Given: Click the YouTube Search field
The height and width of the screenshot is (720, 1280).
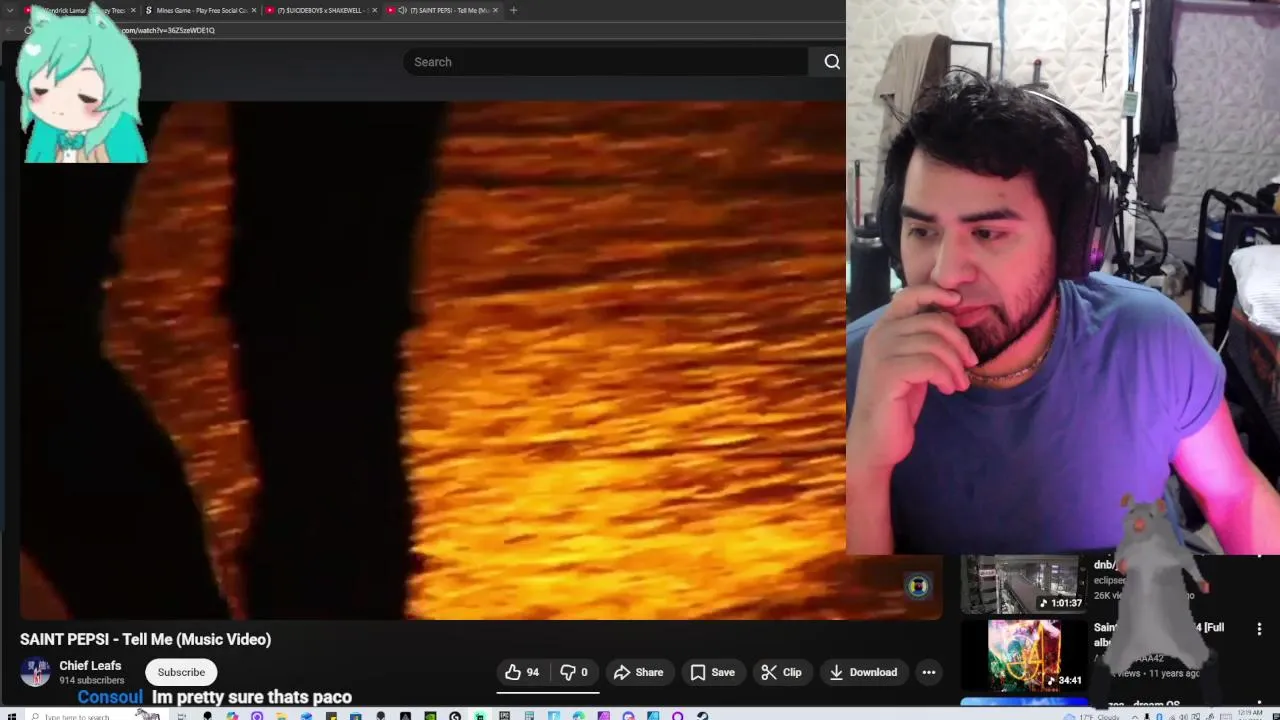Looking at the screenshot, I should (605, 62).
